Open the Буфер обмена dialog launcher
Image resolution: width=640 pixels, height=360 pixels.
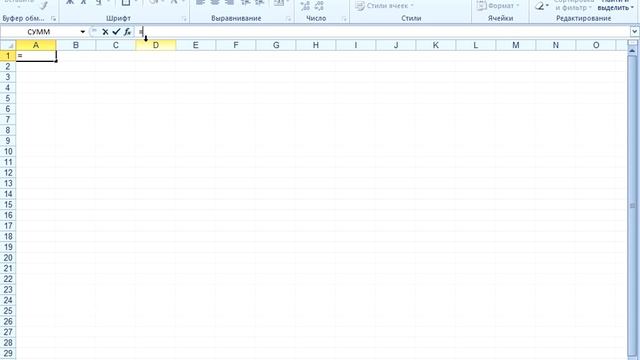tap(53, 19)
